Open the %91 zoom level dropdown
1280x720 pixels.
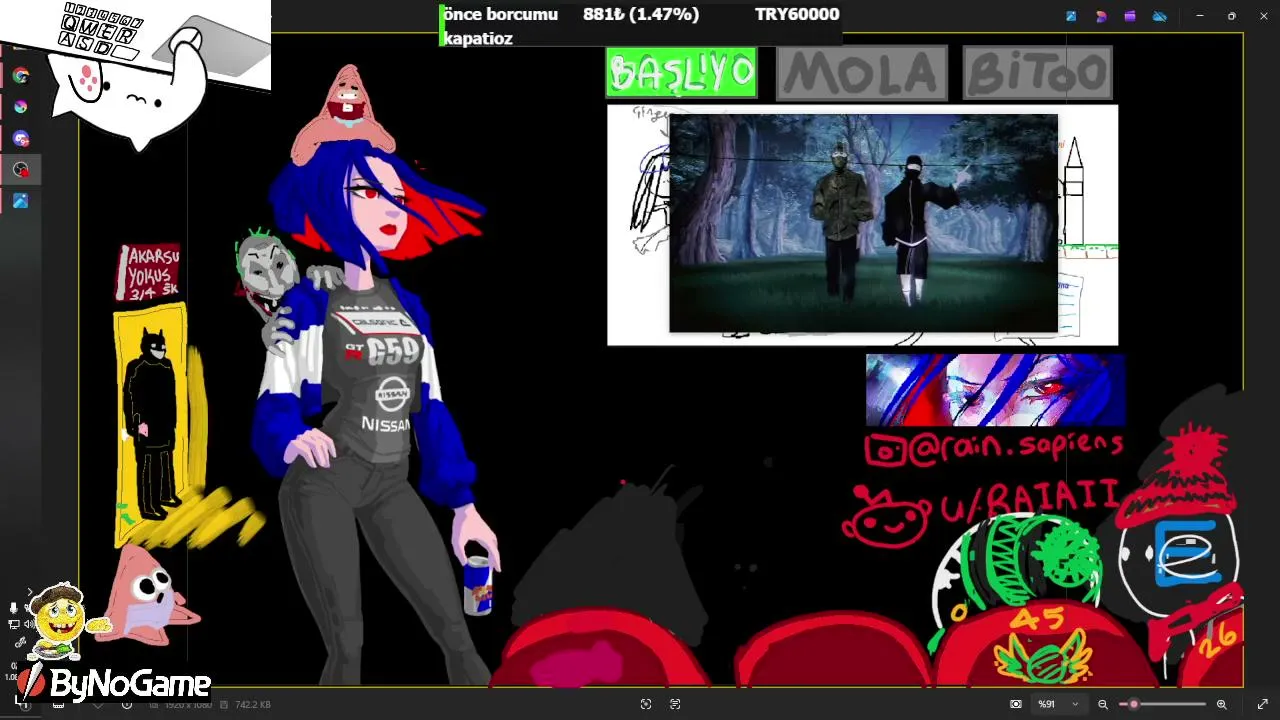[x=1058, y=704]
